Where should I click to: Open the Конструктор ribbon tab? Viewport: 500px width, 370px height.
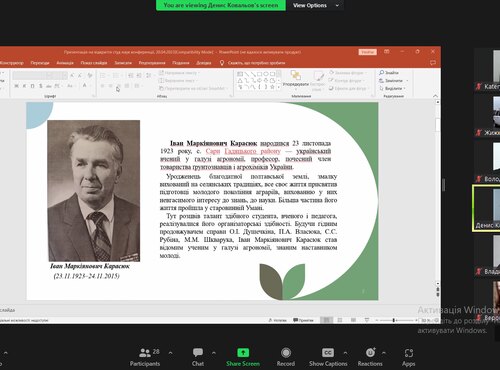coord(12,63)
